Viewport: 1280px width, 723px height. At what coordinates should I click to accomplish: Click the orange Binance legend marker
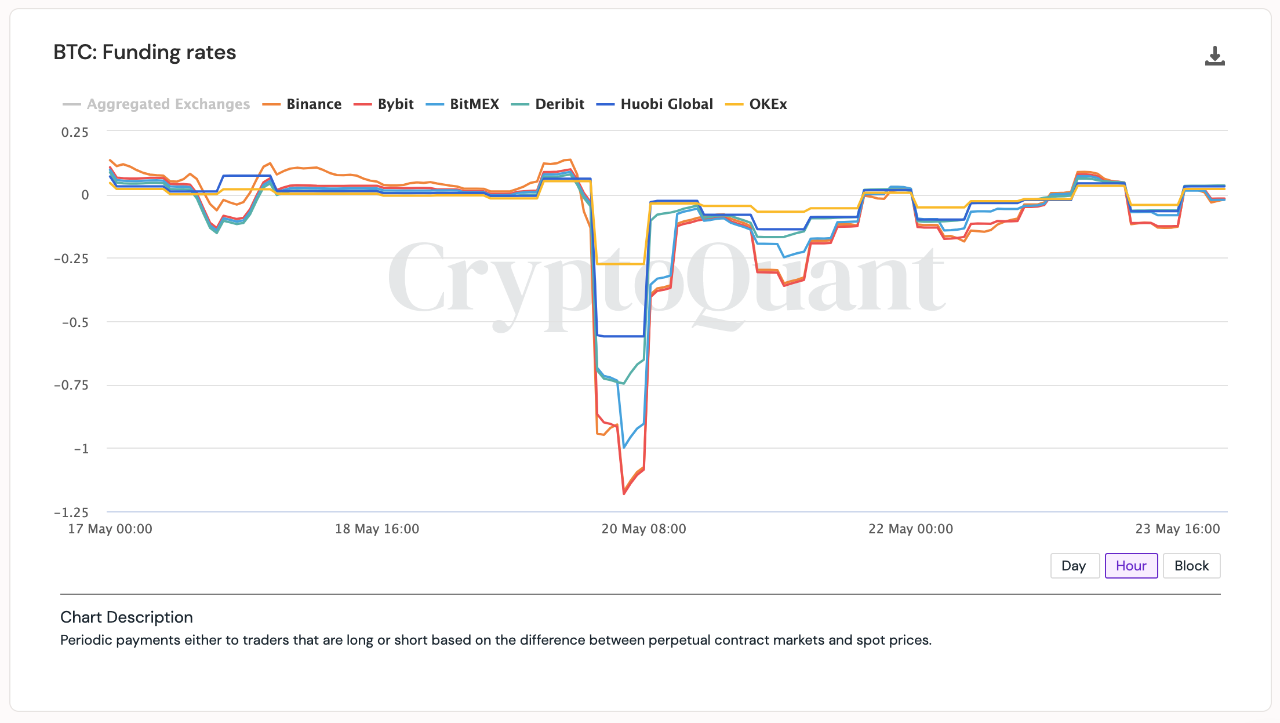click(x=271, y=103)
